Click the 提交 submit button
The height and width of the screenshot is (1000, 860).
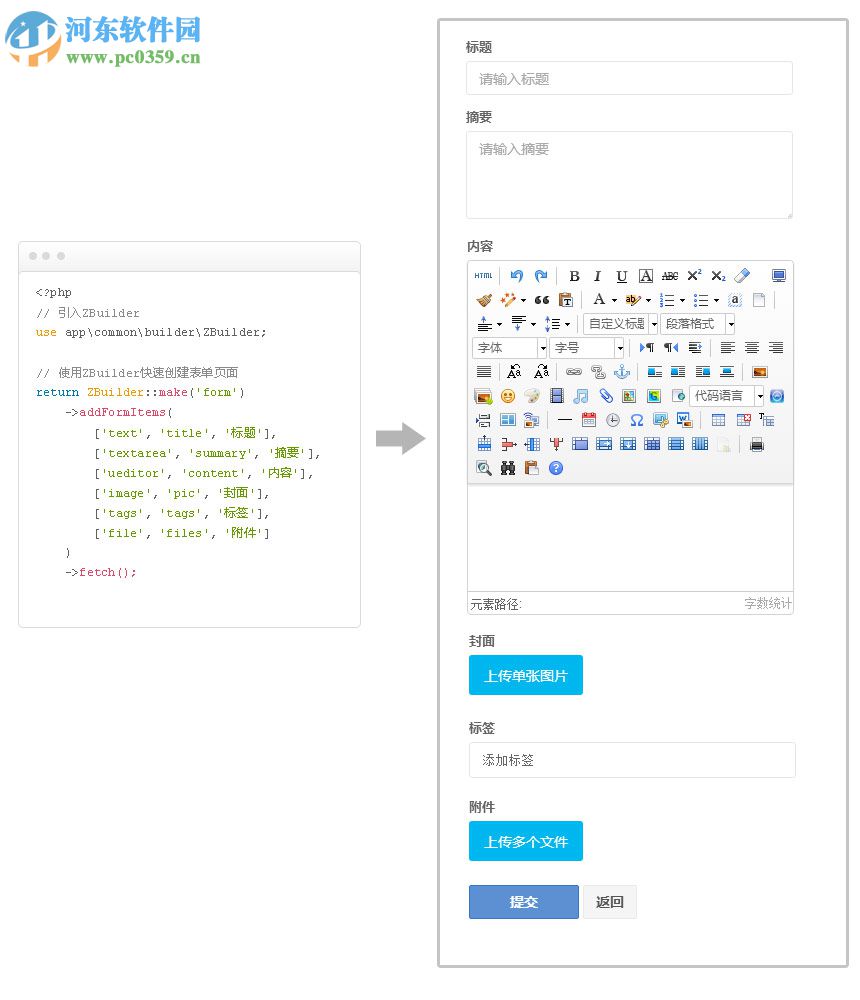(523, 901)
